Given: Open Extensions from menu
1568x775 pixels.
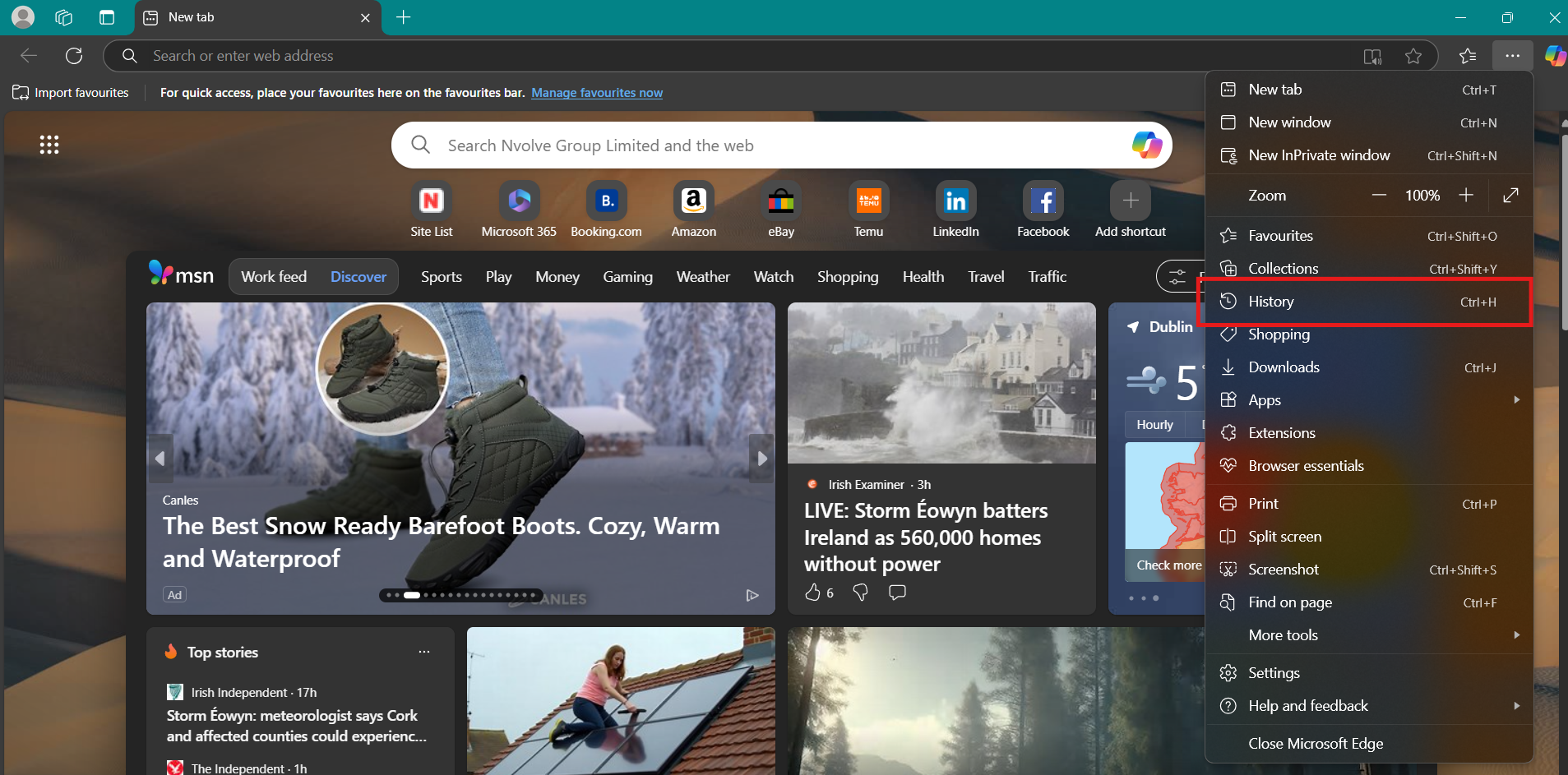Looking at the screenshot, I should click(1369, 433).
